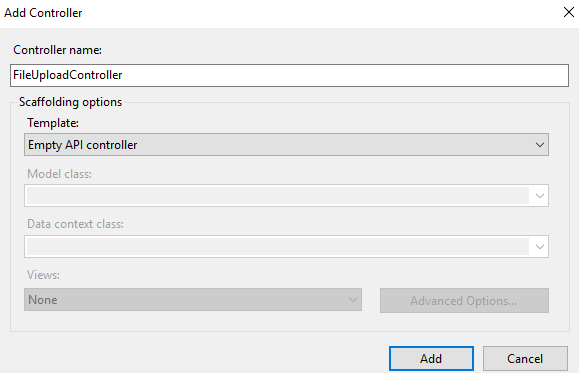Open the Views dropdown showing None
This screenshot has width=579, height=373.
(x=193, y=300)
